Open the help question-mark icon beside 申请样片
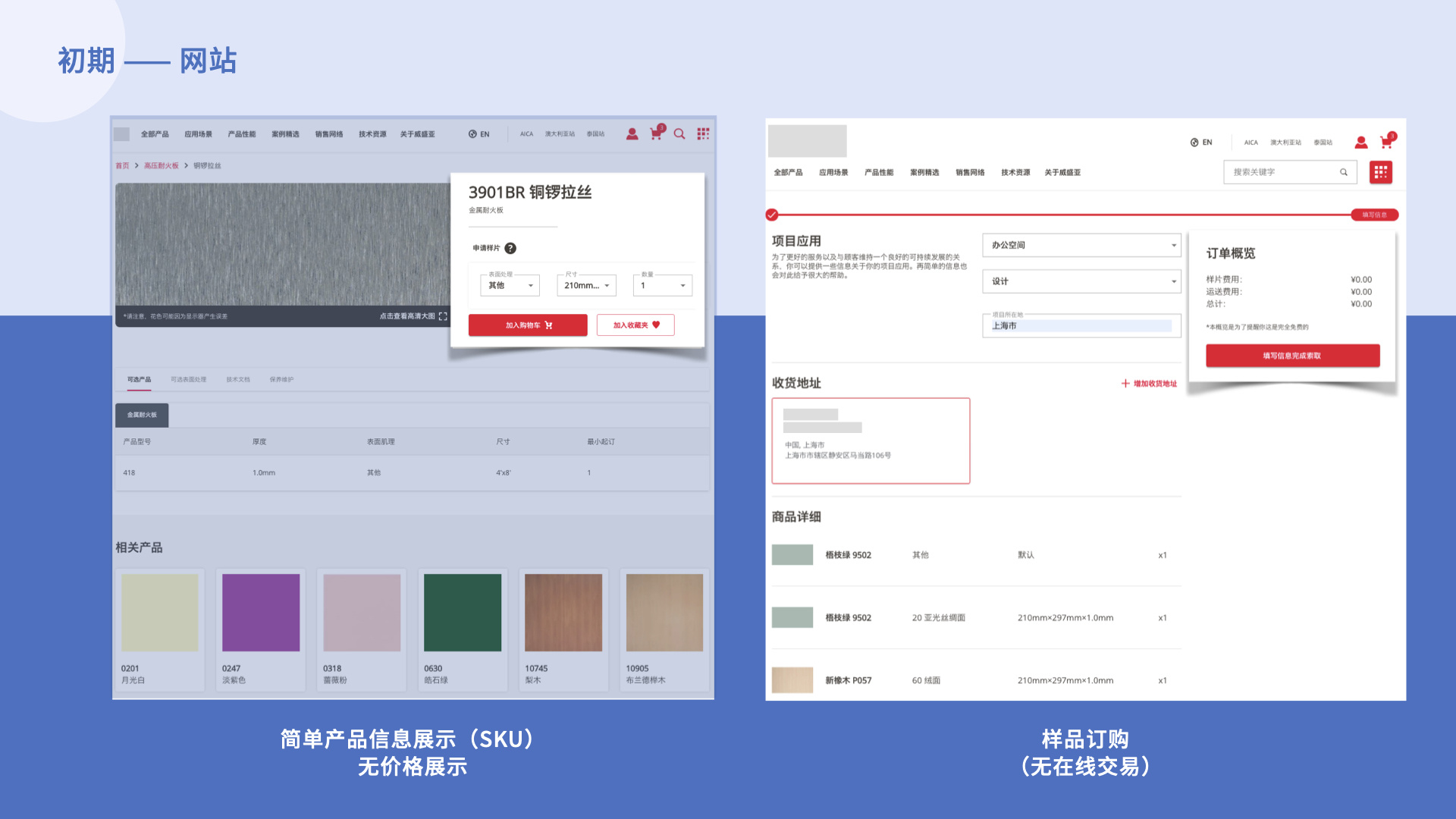Screen dimensions: 1456x819 coord(510,248)
